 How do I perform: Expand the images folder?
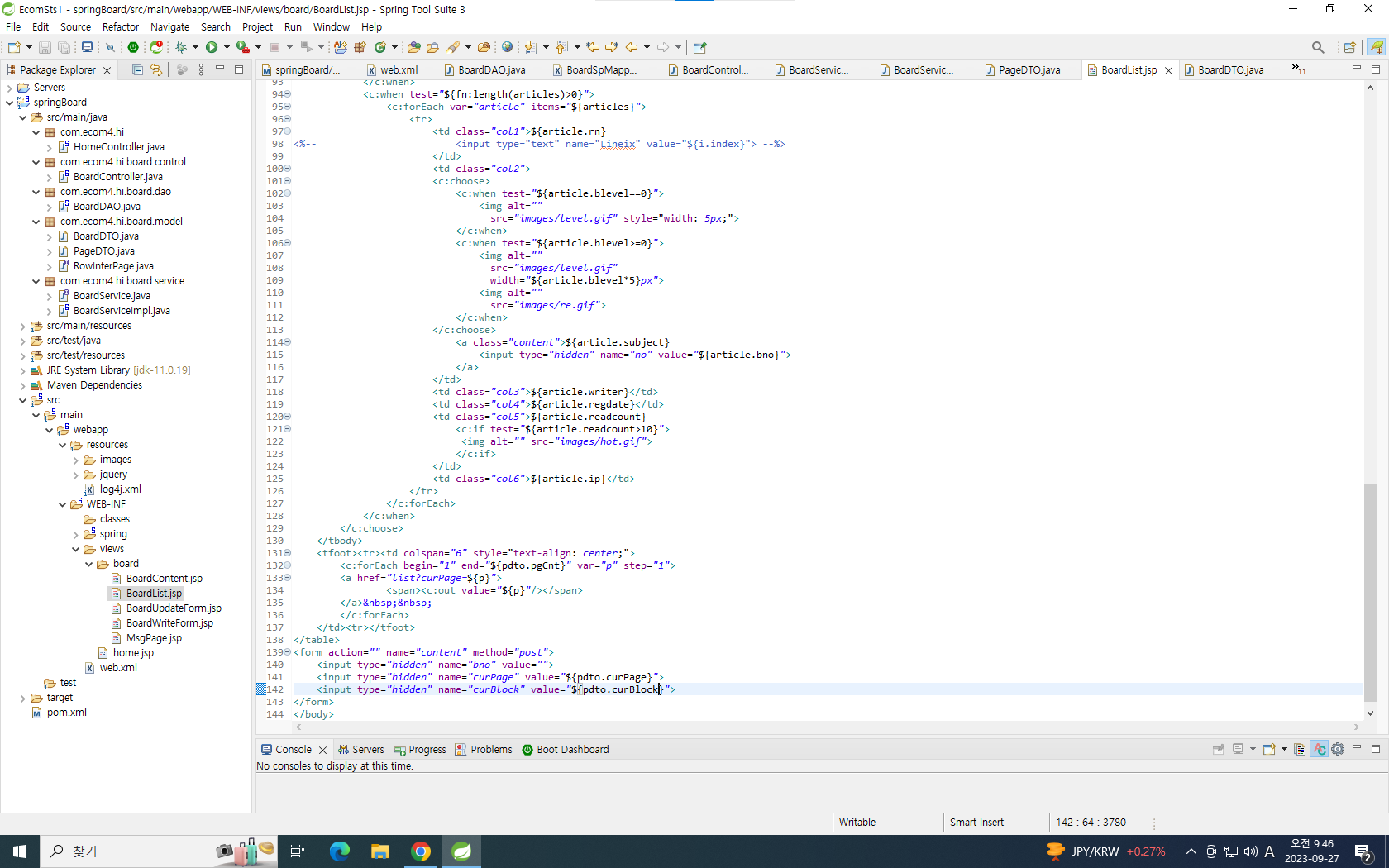tap(75, 460)
